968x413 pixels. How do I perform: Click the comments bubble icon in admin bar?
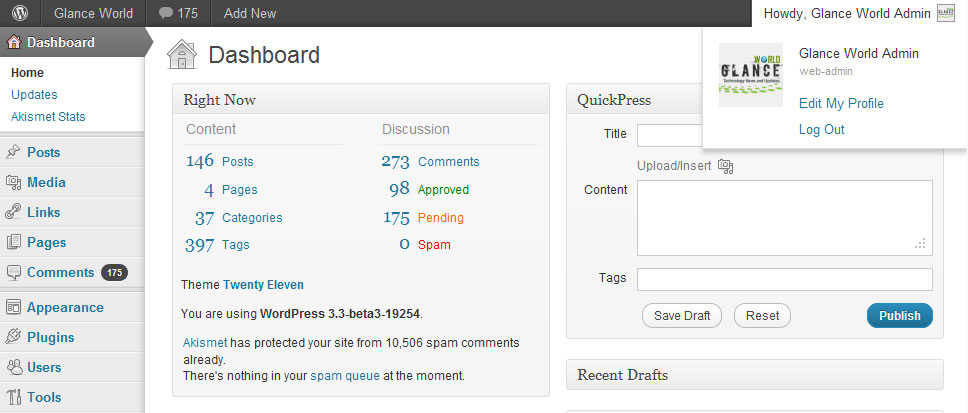(x=165, y=13)
